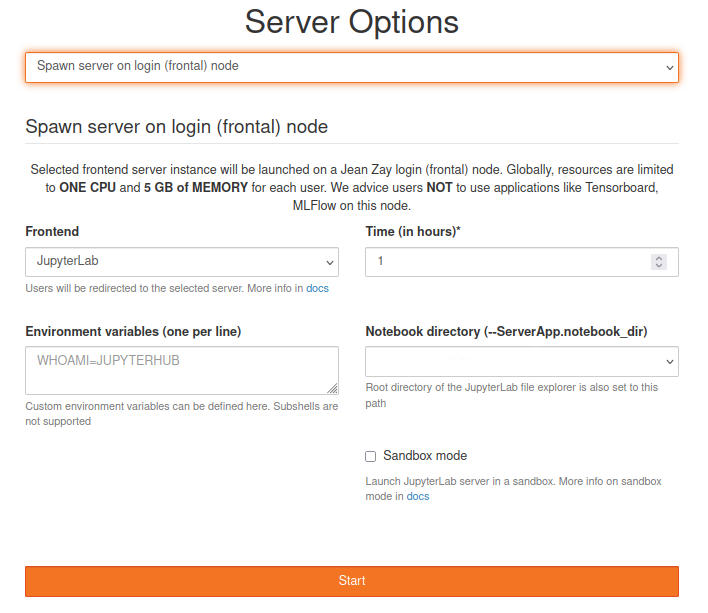Increase Time in hours with the up arrow
The image size is (708, 613).
658,258
